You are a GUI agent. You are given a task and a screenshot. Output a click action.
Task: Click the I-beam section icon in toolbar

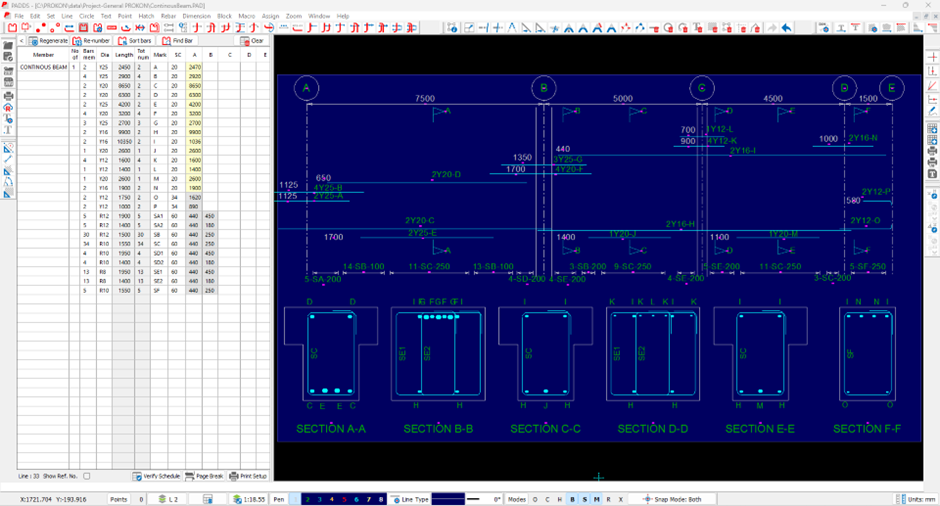click(x=841, y=28)
